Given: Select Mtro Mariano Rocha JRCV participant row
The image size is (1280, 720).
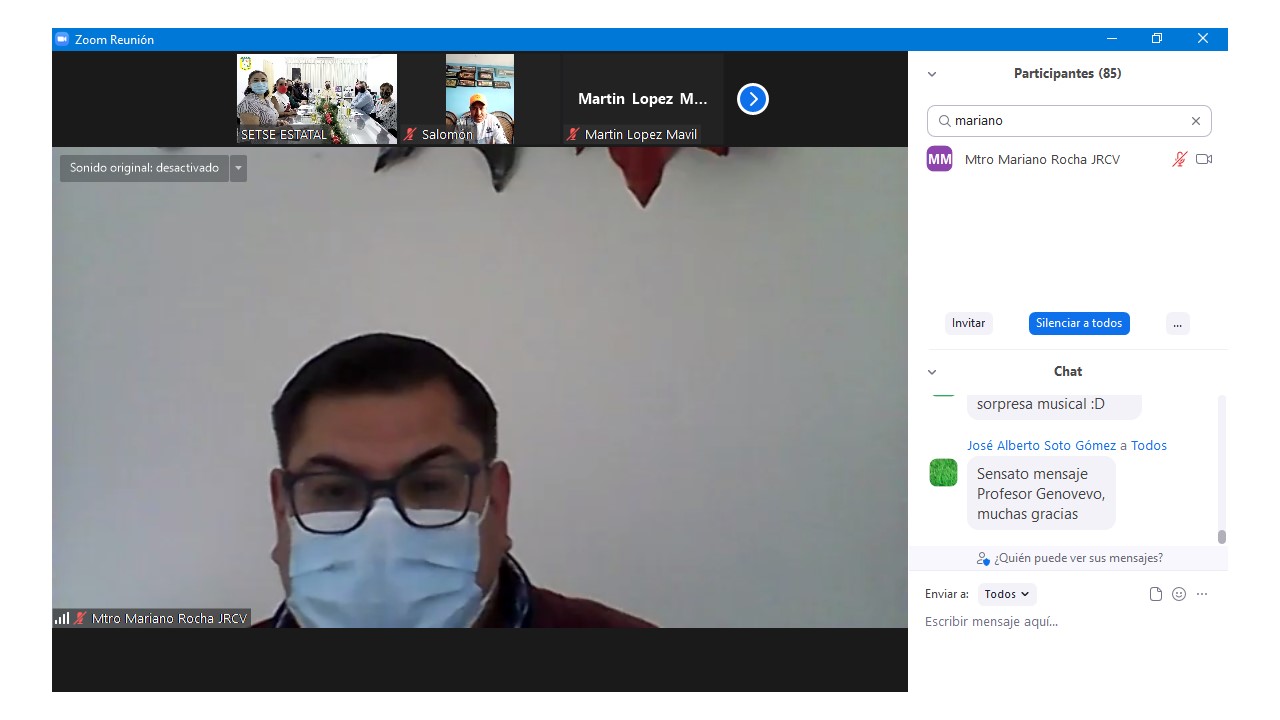Looking at the screenshot, I should [x=1068, y=159].
